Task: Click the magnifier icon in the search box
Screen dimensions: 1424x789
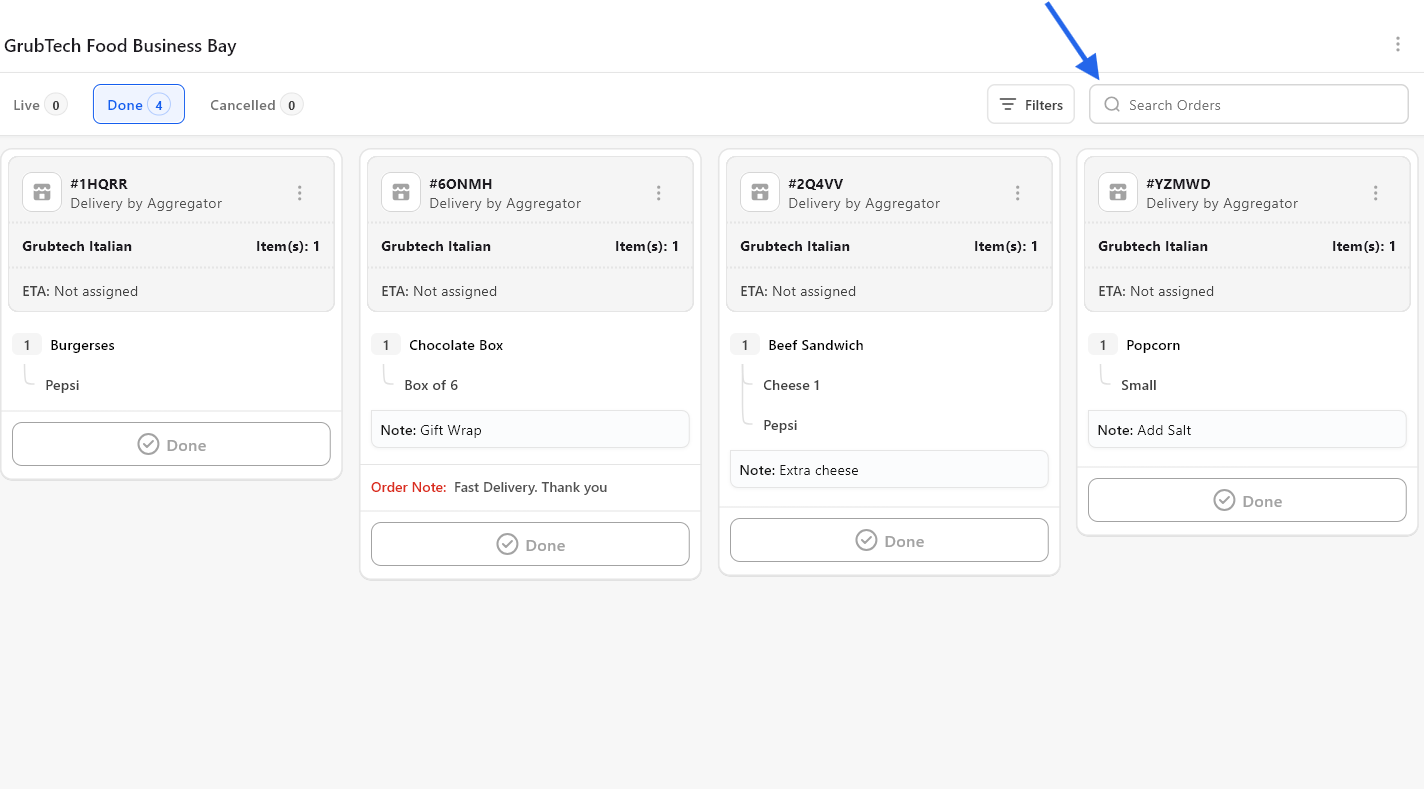Action: coord(1112,105)
